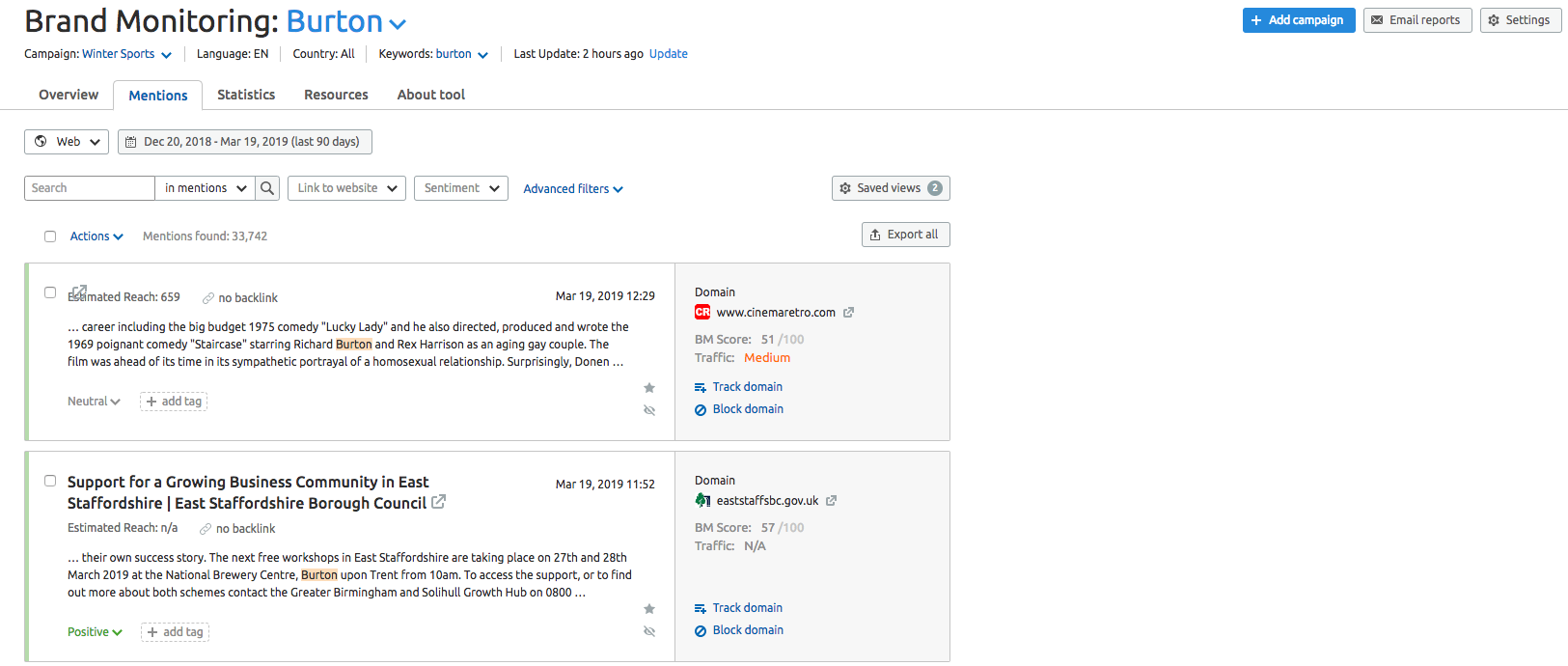Click the calendar icon in date range

131,142
